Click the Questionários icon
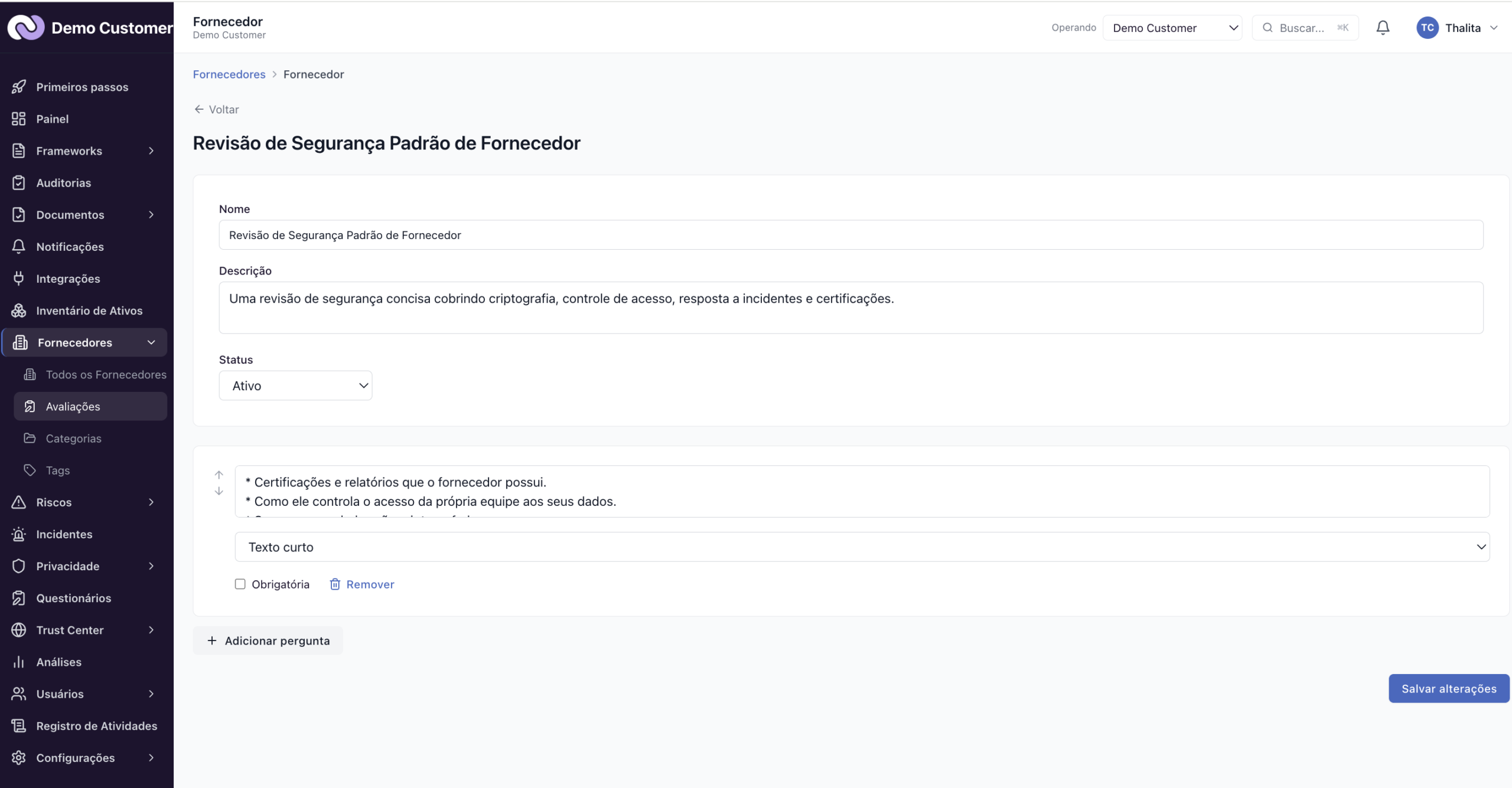Screen dimensions: 1512x788 [19, 598]
